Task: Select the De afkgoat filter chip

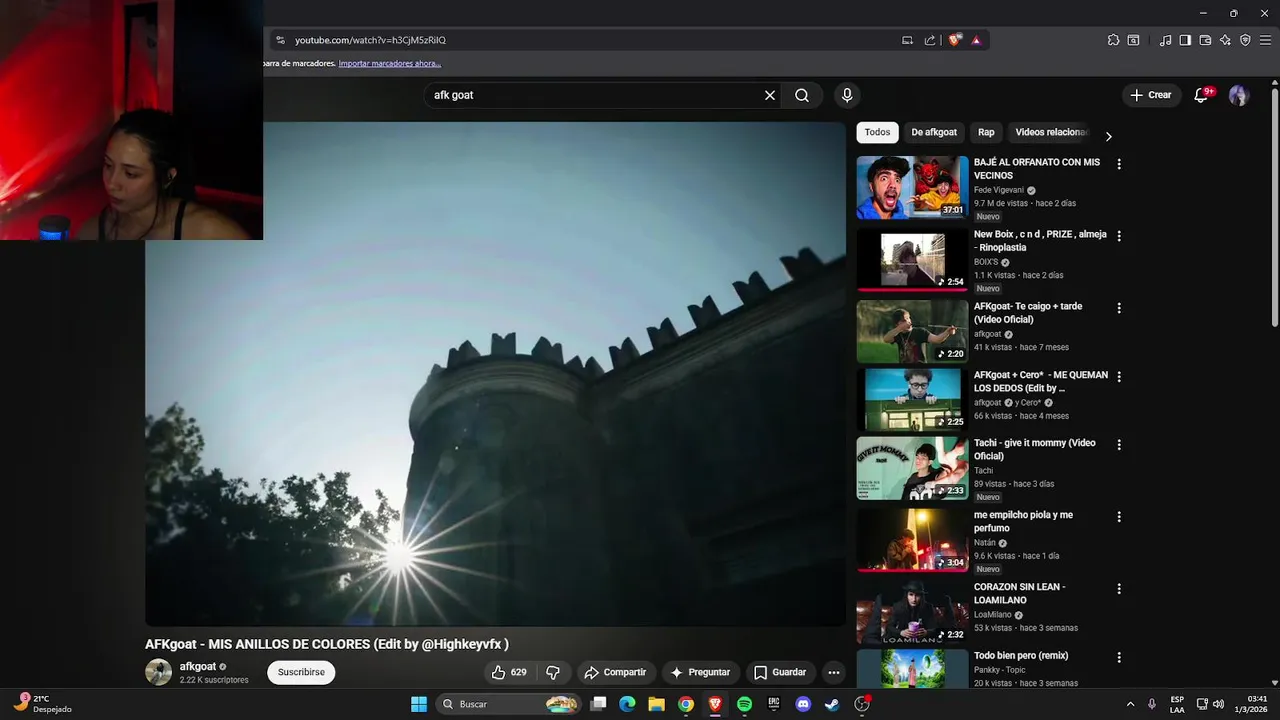Action: pyautogui.click(x=934, y=132)
